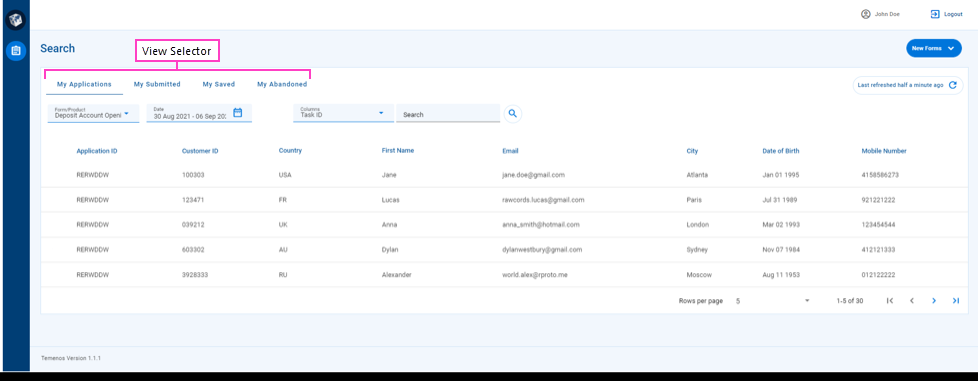Click the Temenos Version 1.1.1 footer text
This screenshot has height=381, width=978.
coord(71,359)
